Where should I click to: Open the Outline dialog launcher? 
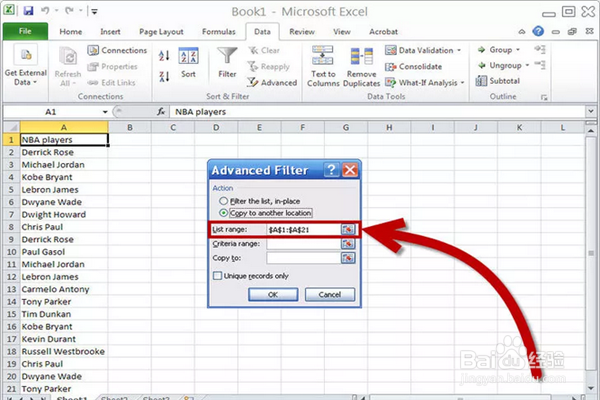click(544, 98)
